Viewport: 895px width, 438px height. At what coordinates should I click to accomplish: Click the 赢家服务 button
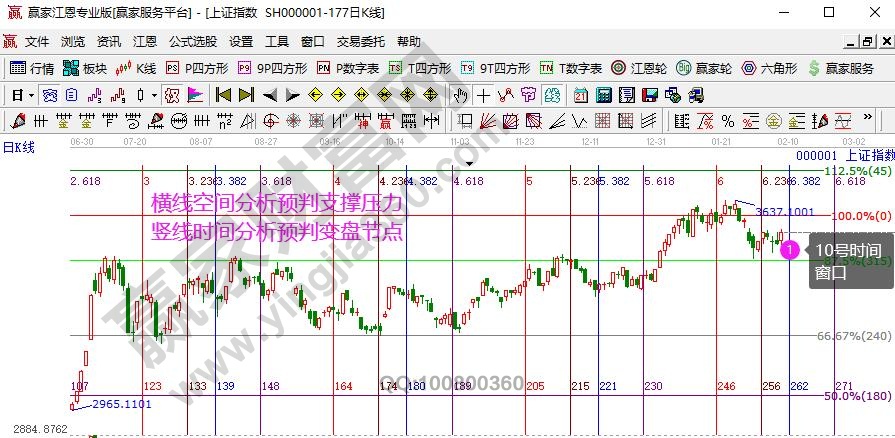(x=842, y=68)
